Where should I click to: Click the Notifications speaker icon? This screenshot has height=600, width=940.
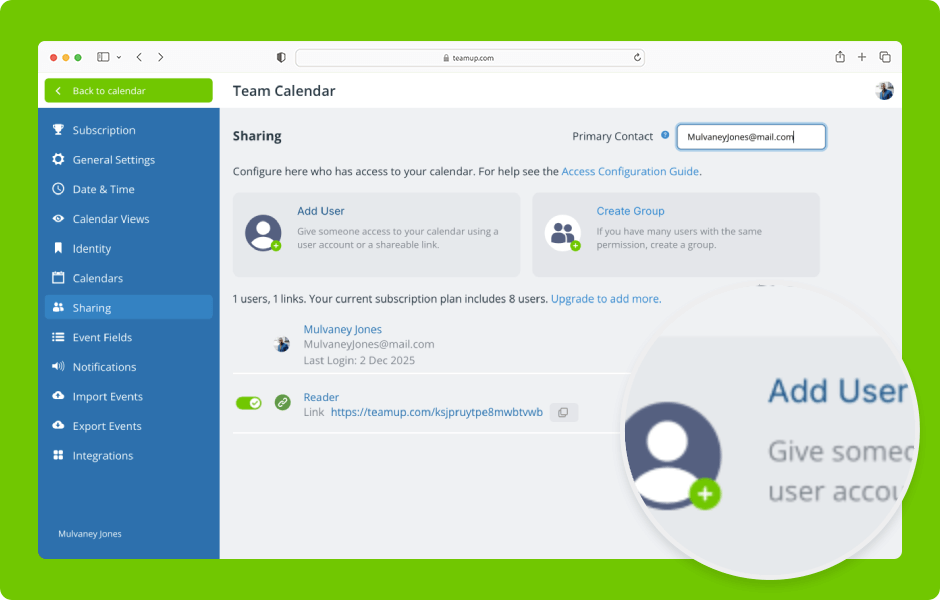click(x=59, y=366)
